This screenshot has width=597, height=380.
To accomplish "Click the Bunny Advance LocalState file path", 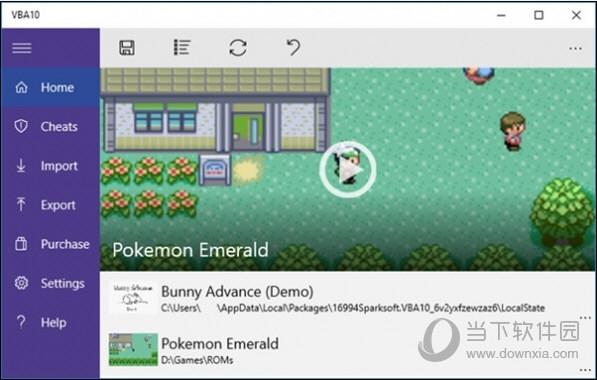I will click(353, 308).
